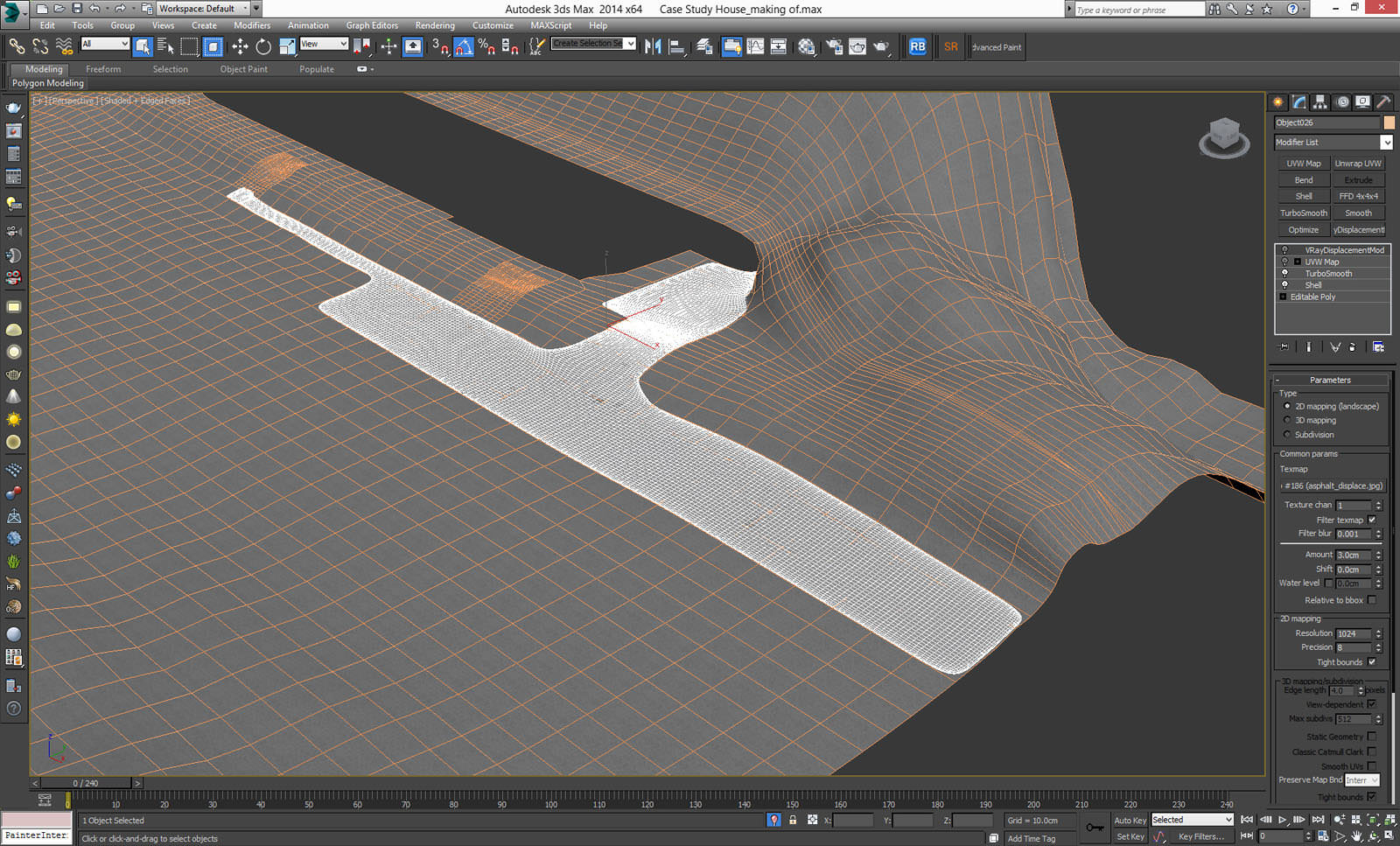Open the Hierarchy command panel tab
The width and height of the screenshot is (1400, 846).
pyautogui.click(x=1320, y=102)
